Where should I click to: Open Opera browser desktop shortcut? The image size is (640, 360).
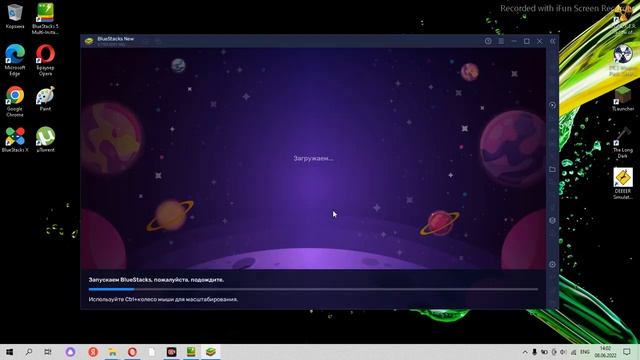(45, 60)
